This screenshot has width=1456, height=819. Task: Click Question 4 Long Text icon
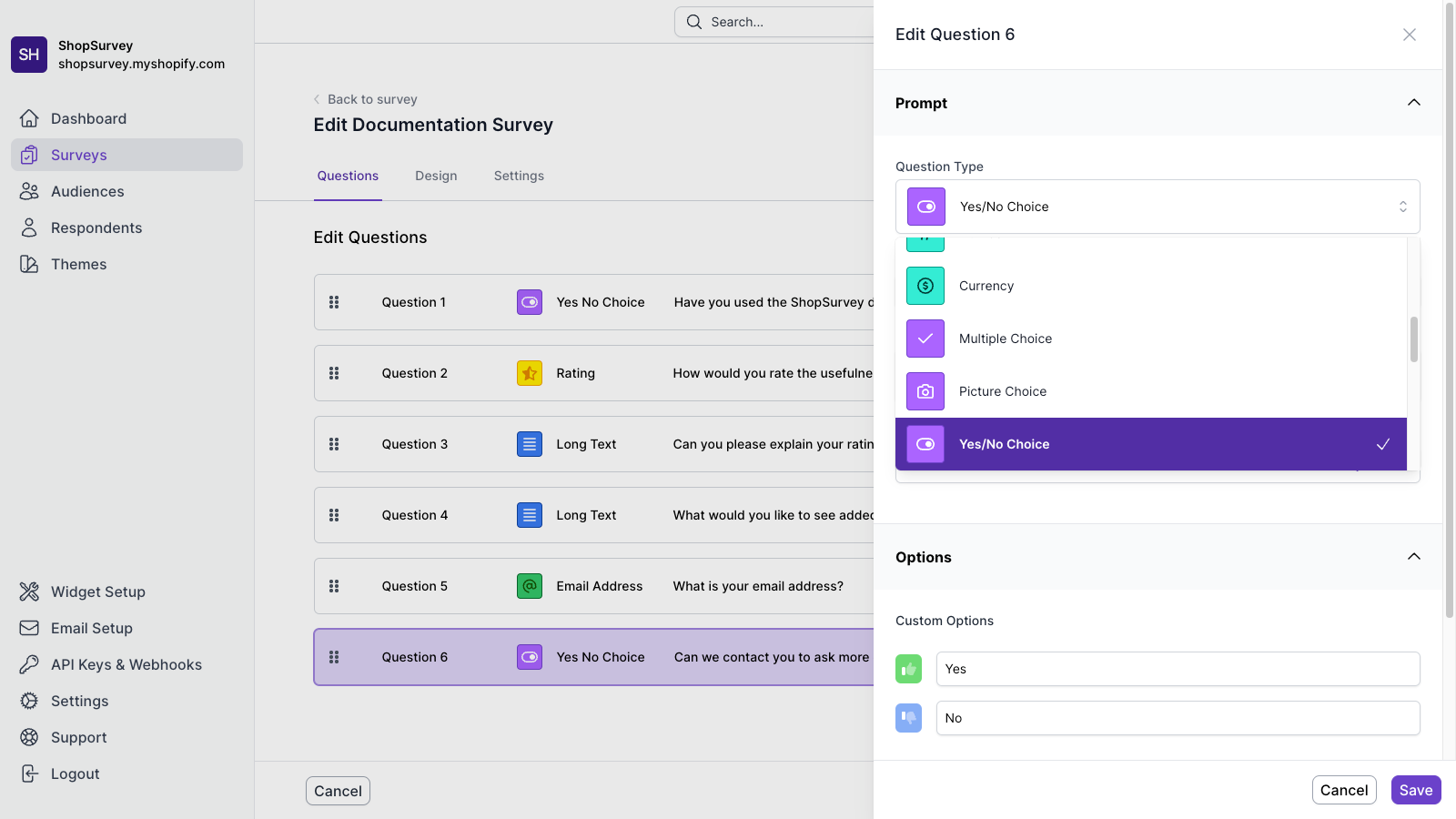(x=530, y=515)
